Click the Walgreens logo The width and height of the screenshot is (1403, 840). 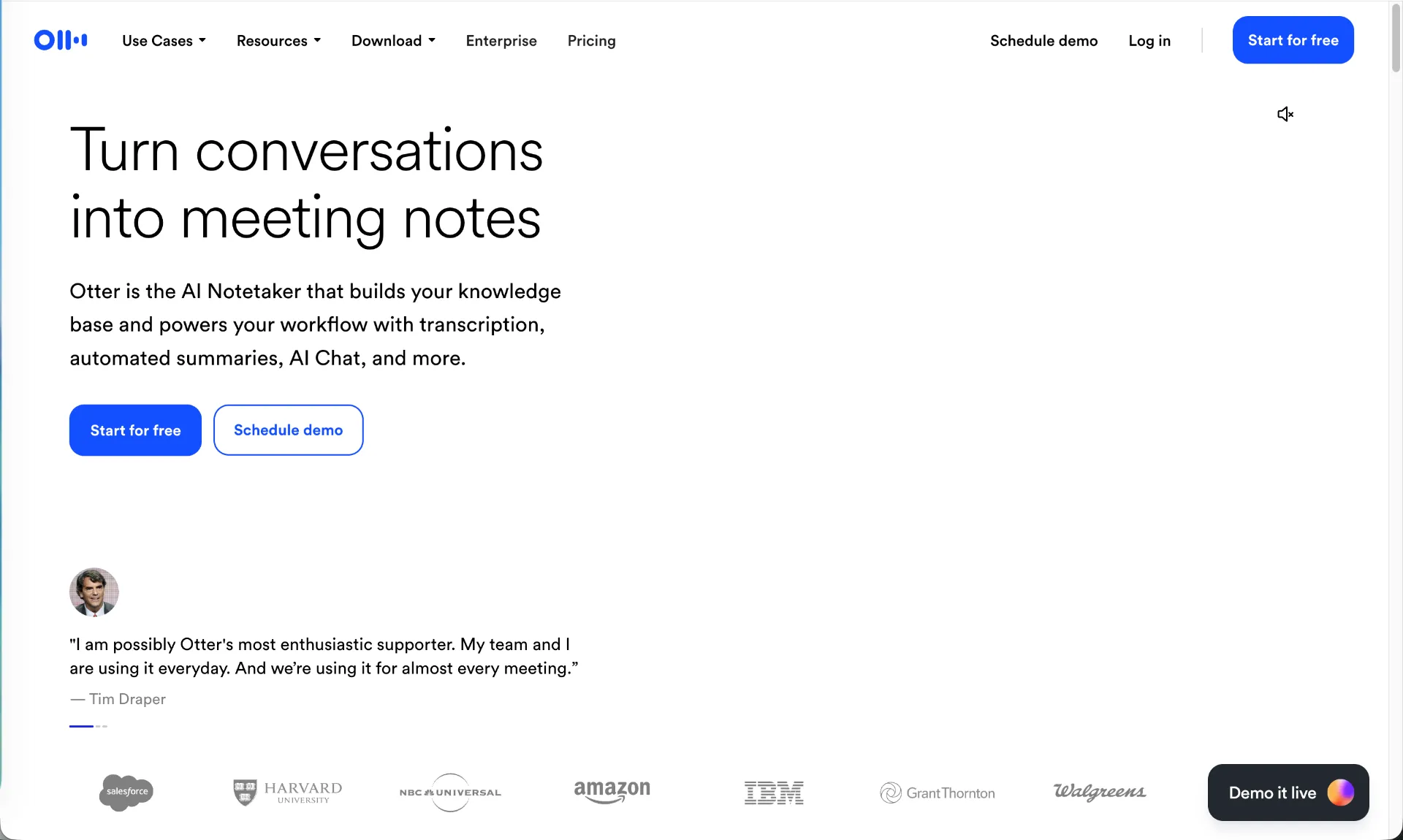pyautogui.click(x=1099, y=792)
